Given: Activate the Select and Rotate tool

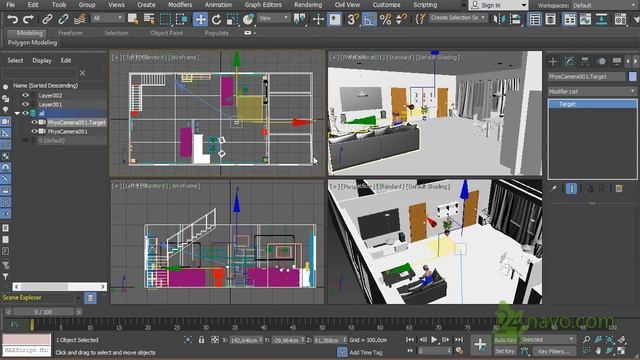Looking at the screenshot, I should click(216, 19).
